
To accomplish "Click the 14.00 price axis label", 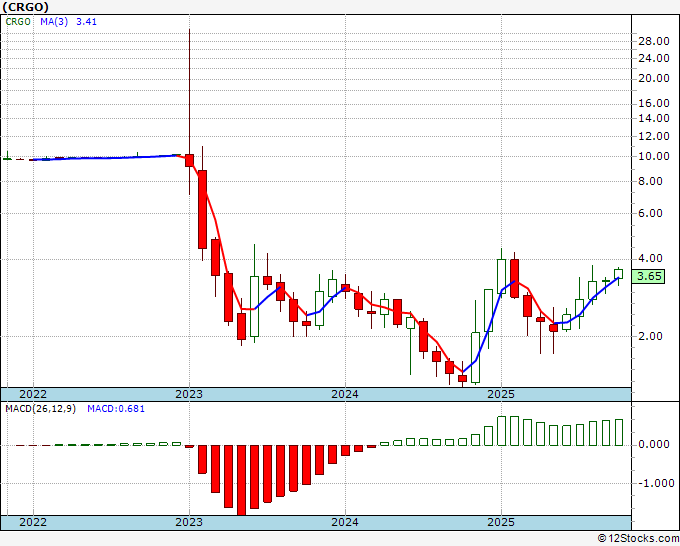I will coord(654,118).
